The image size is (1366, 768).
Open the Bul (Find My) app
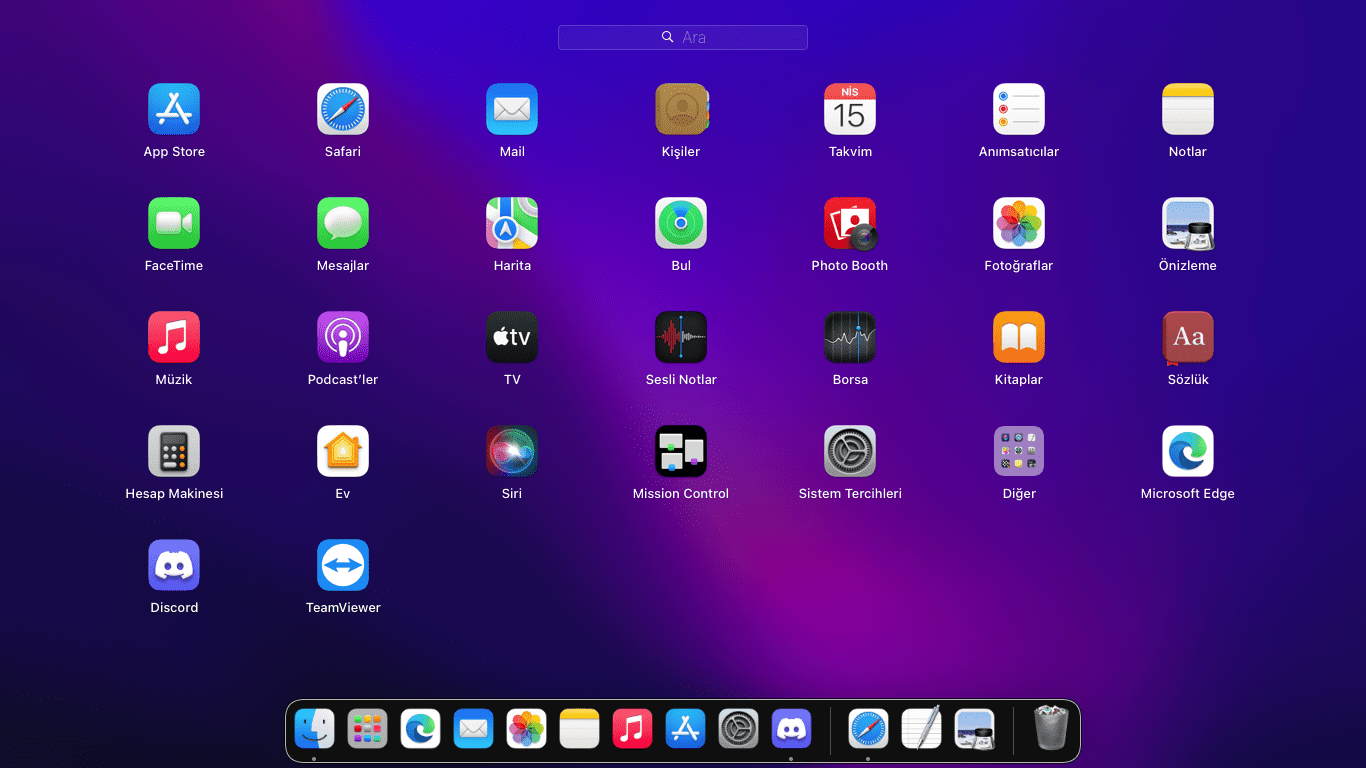coord(681,223)
